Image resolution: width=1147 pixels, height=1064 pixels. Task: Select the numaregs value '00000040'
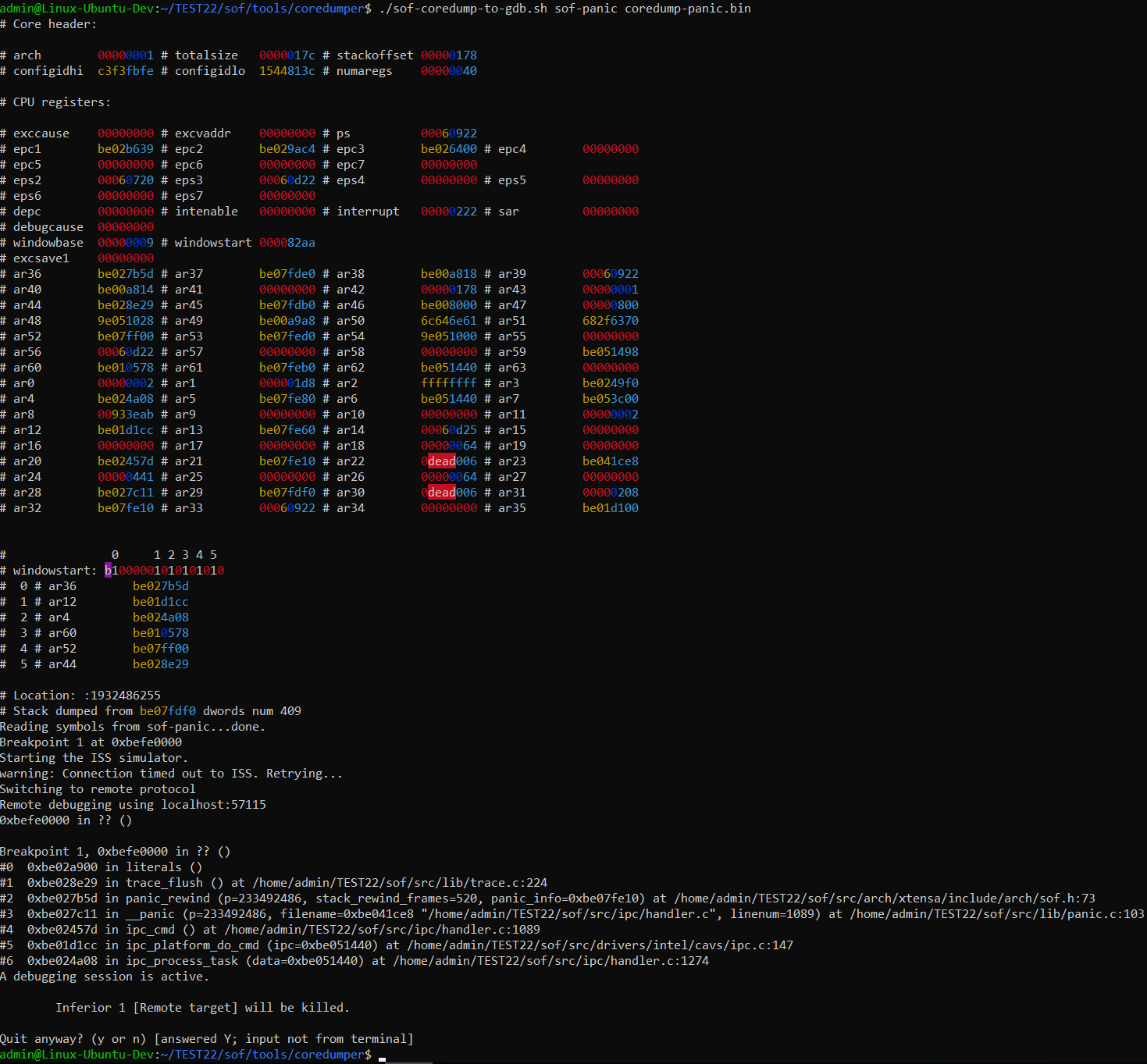(x=449, y=71)
